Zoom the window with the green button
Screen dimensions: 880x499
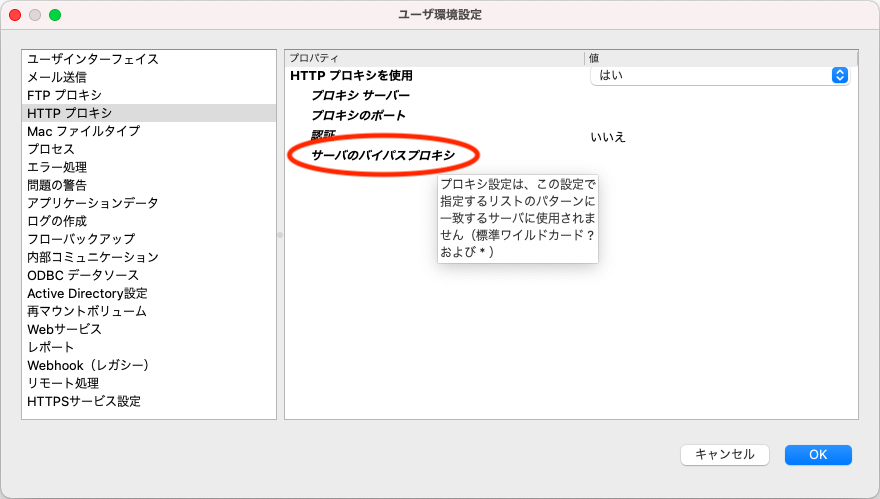(55, 15)
